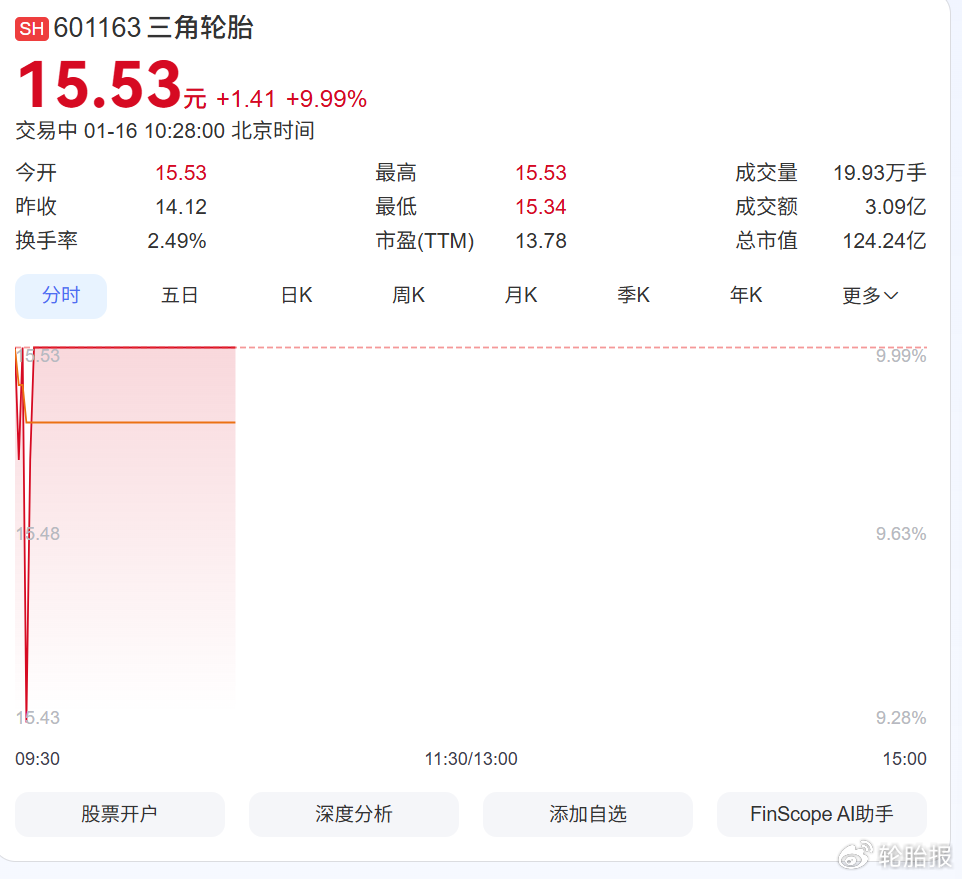Screen dimensions: 962x879
Task: Click the 股票开户 button
Action: point(120,814)
